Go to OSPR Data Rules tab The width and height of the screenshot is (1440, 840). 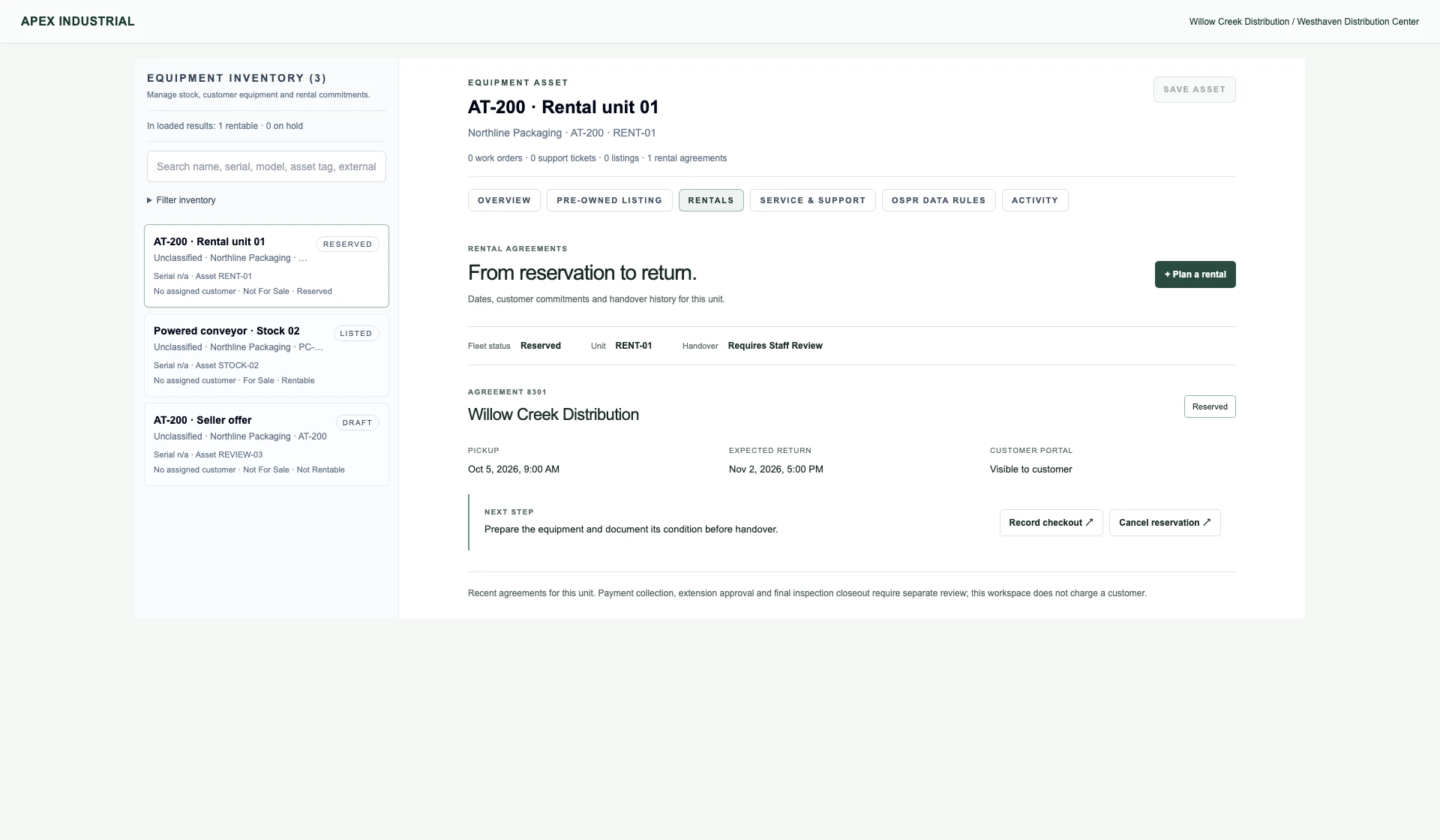click(x=938, y=200)
